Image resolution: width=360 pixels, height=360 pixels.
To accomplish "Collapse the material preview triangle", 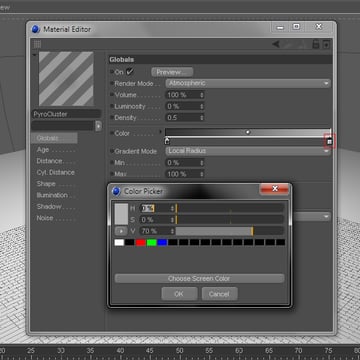I will pyautogui.click(x=34, y=54).
